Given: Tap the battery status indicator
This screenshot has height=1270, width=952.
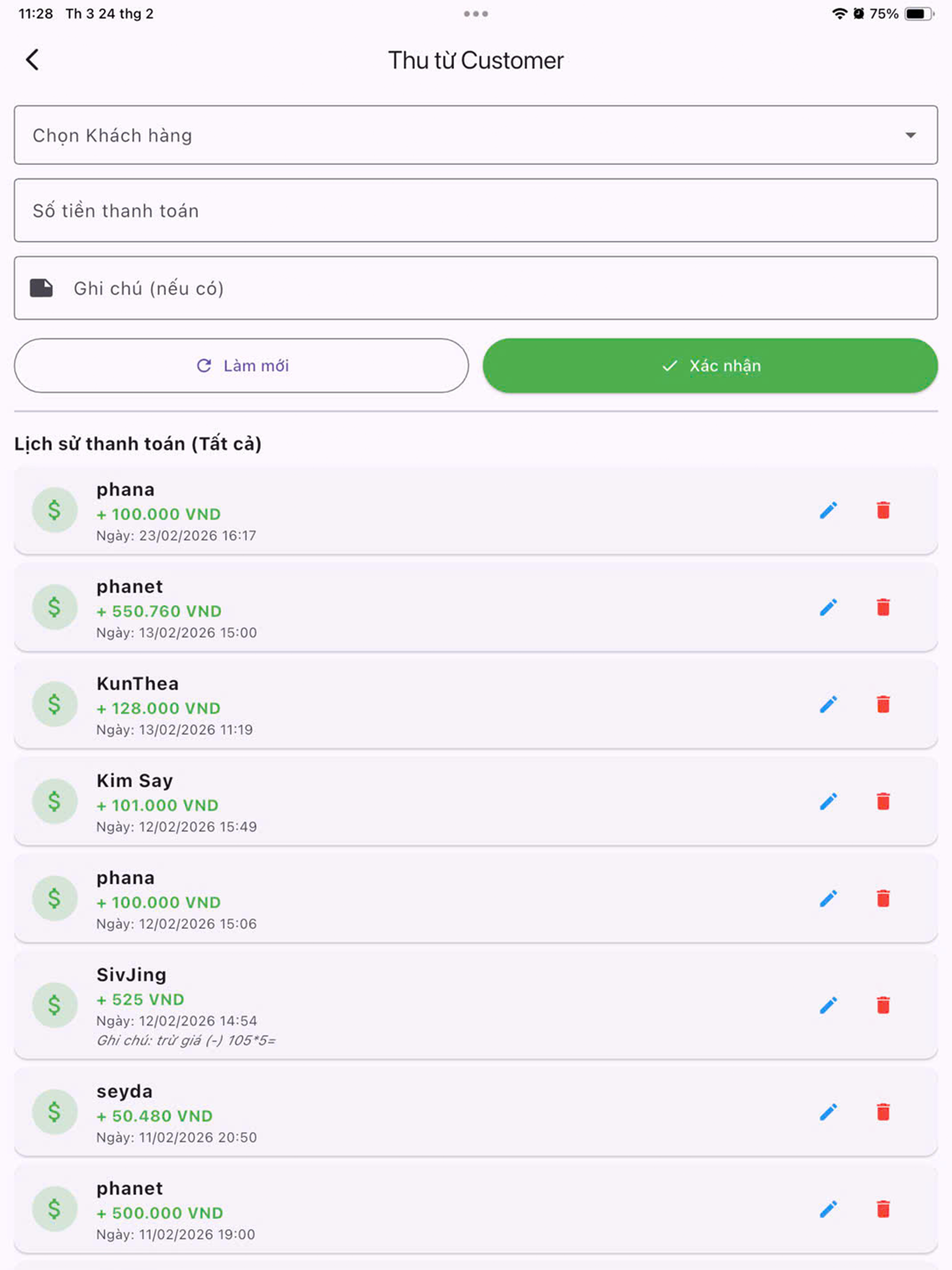Looking at the screenshot, I should pyautogui.click(x=919, y=14).
